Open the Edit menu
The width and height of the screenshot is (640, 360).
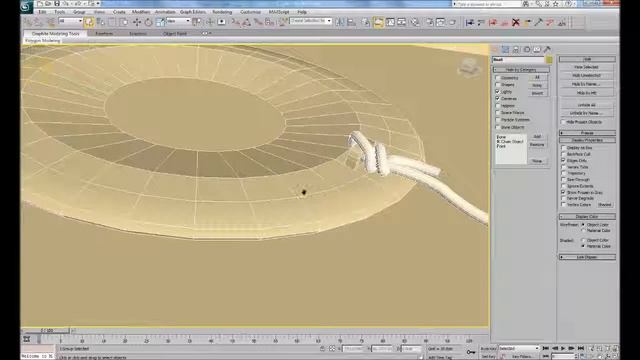click(42, 12)
